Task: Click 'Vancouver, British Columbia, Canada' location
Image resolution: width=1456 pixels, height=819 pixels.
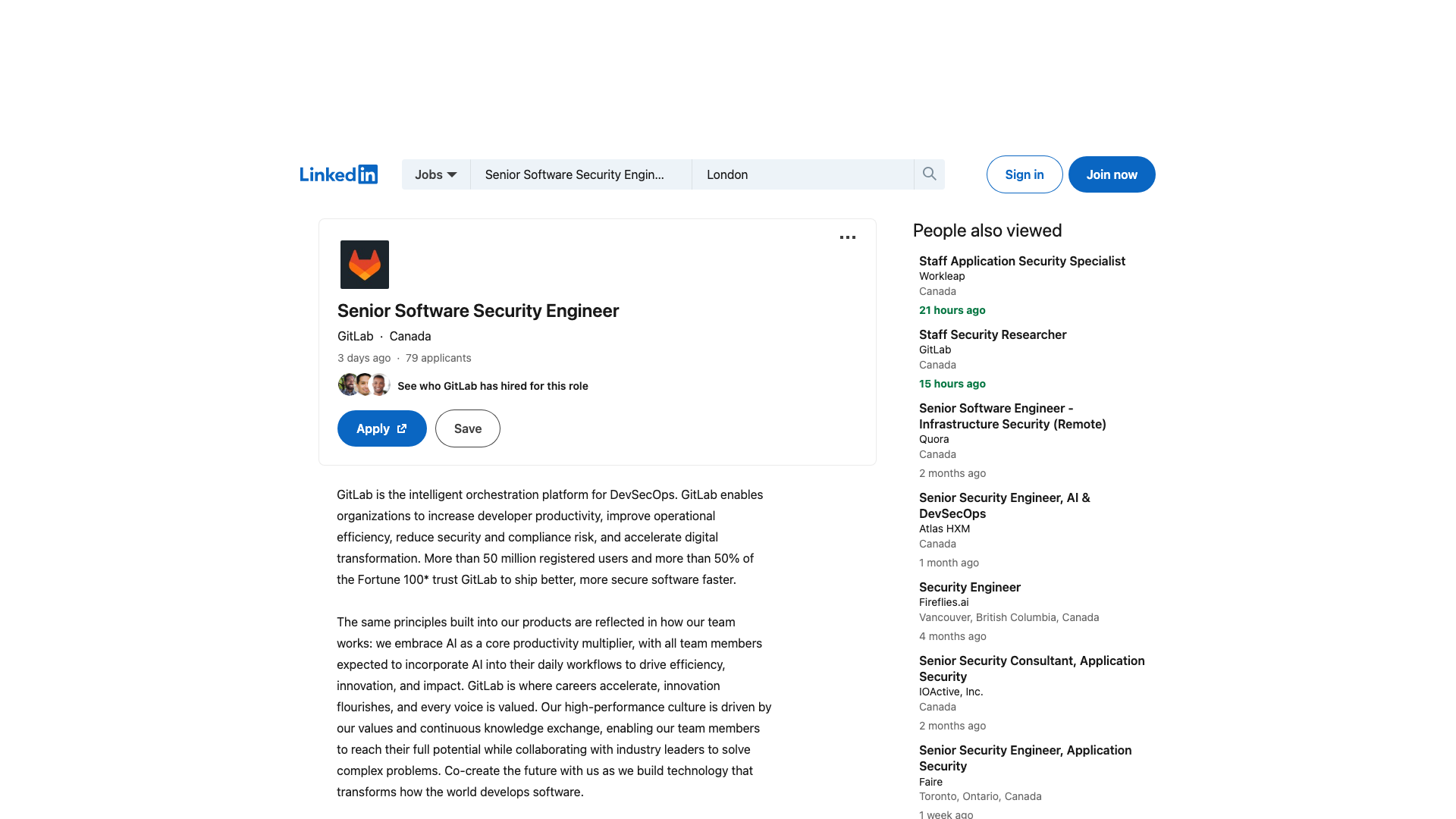Action: click(1009, 617)
